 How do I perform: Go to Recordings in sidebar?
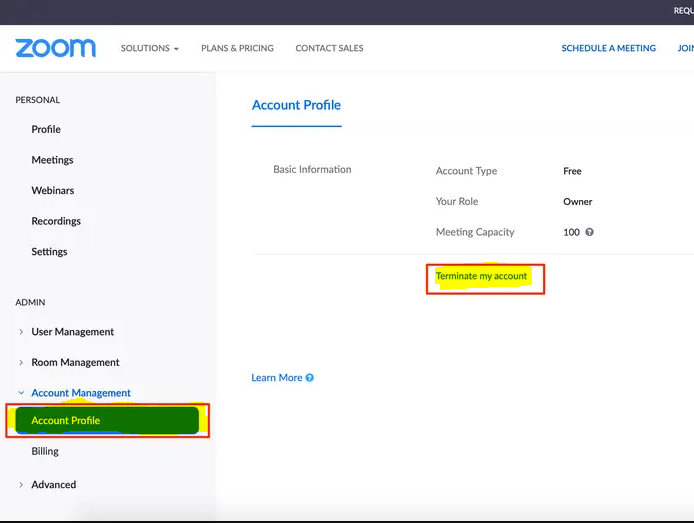click(x=56, y=221)
